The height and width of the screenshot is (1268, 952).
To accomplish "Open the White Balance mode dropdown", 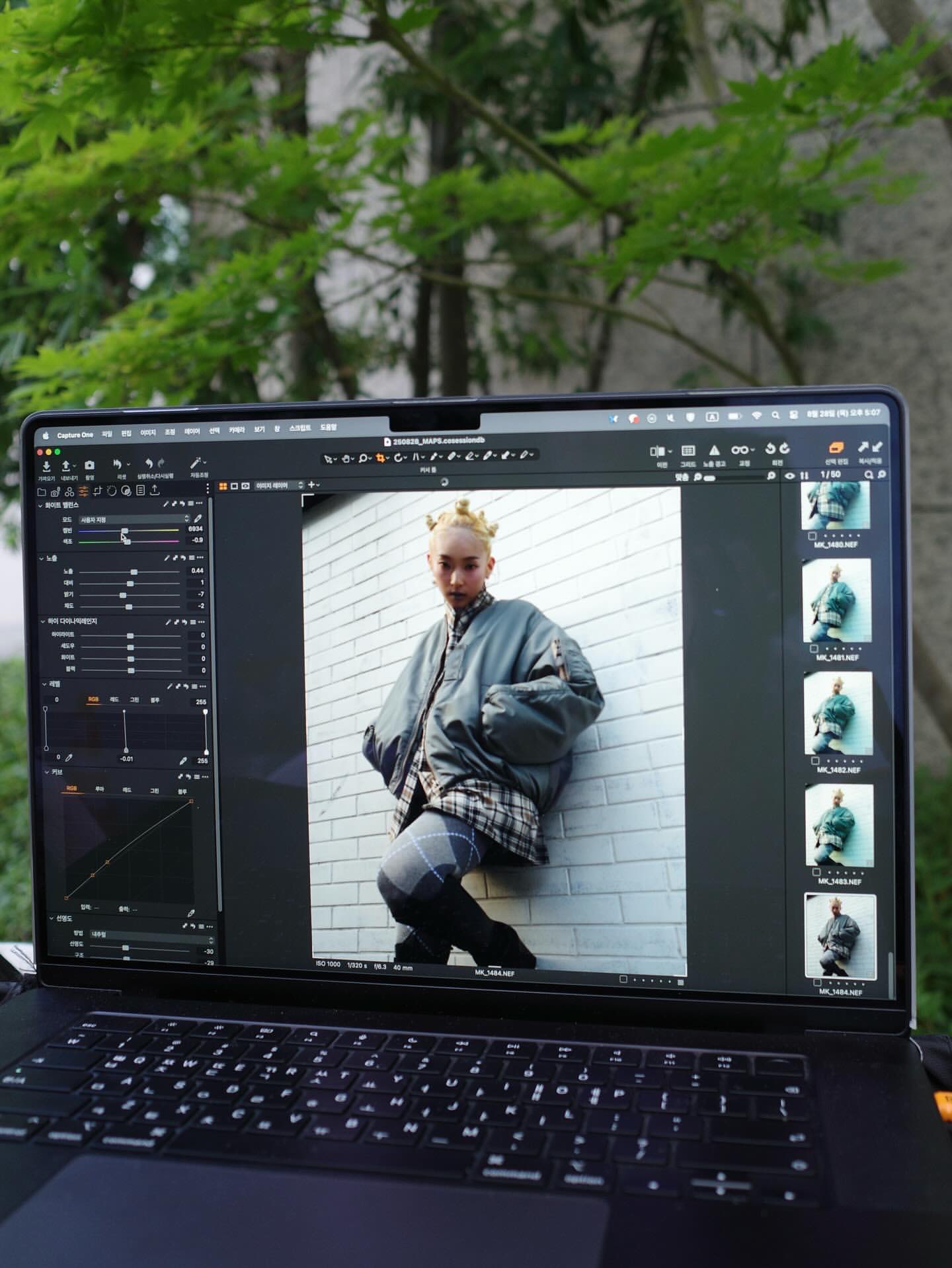I will tap(134, 520).
